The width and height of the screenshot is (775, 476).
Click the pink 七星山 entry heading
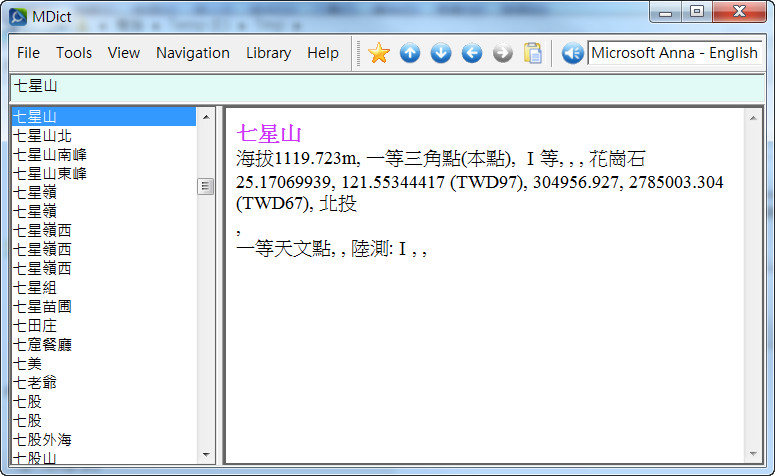(x=268, y=134)
